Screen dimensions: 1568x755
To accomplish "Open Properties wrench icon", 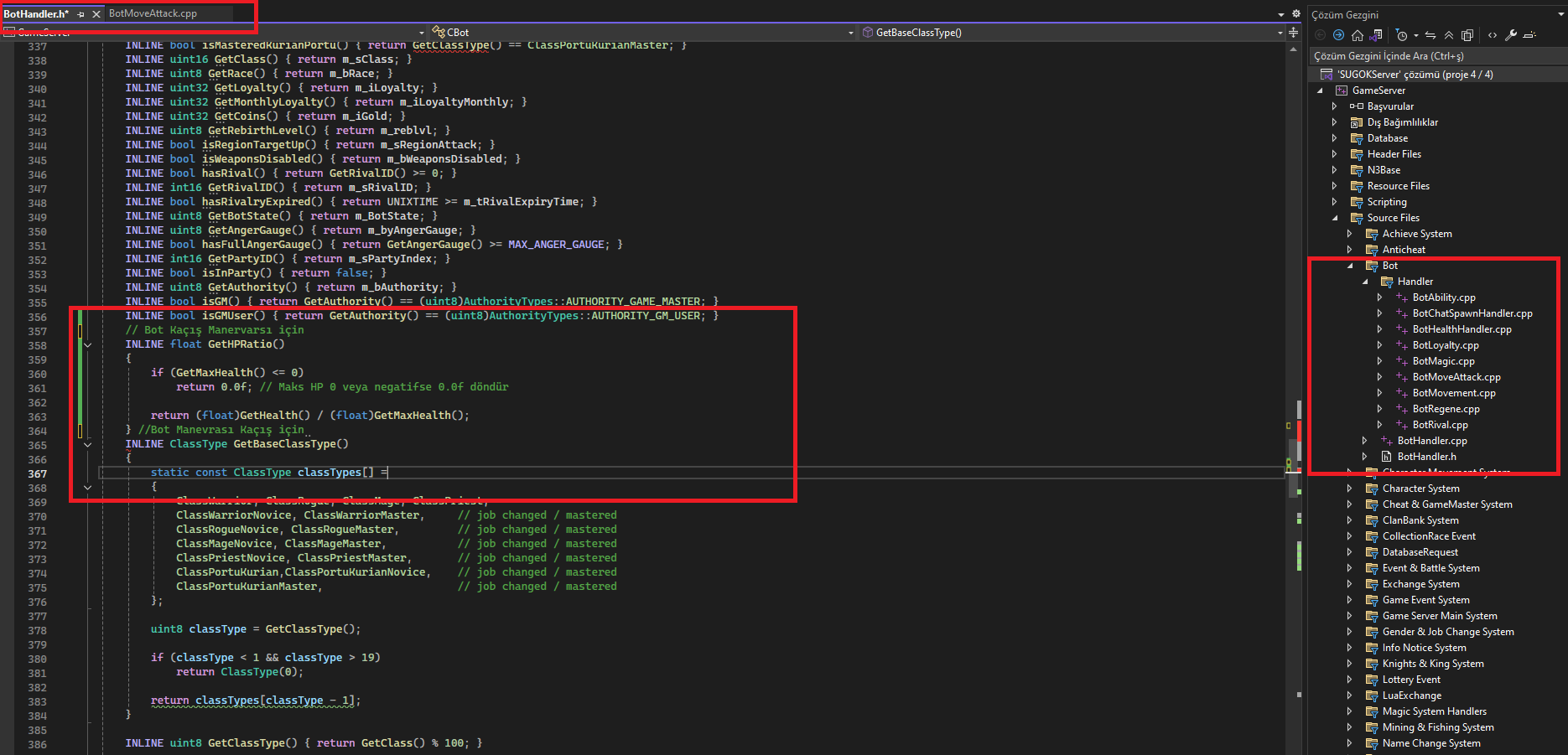I will (x=1511, y=35).
